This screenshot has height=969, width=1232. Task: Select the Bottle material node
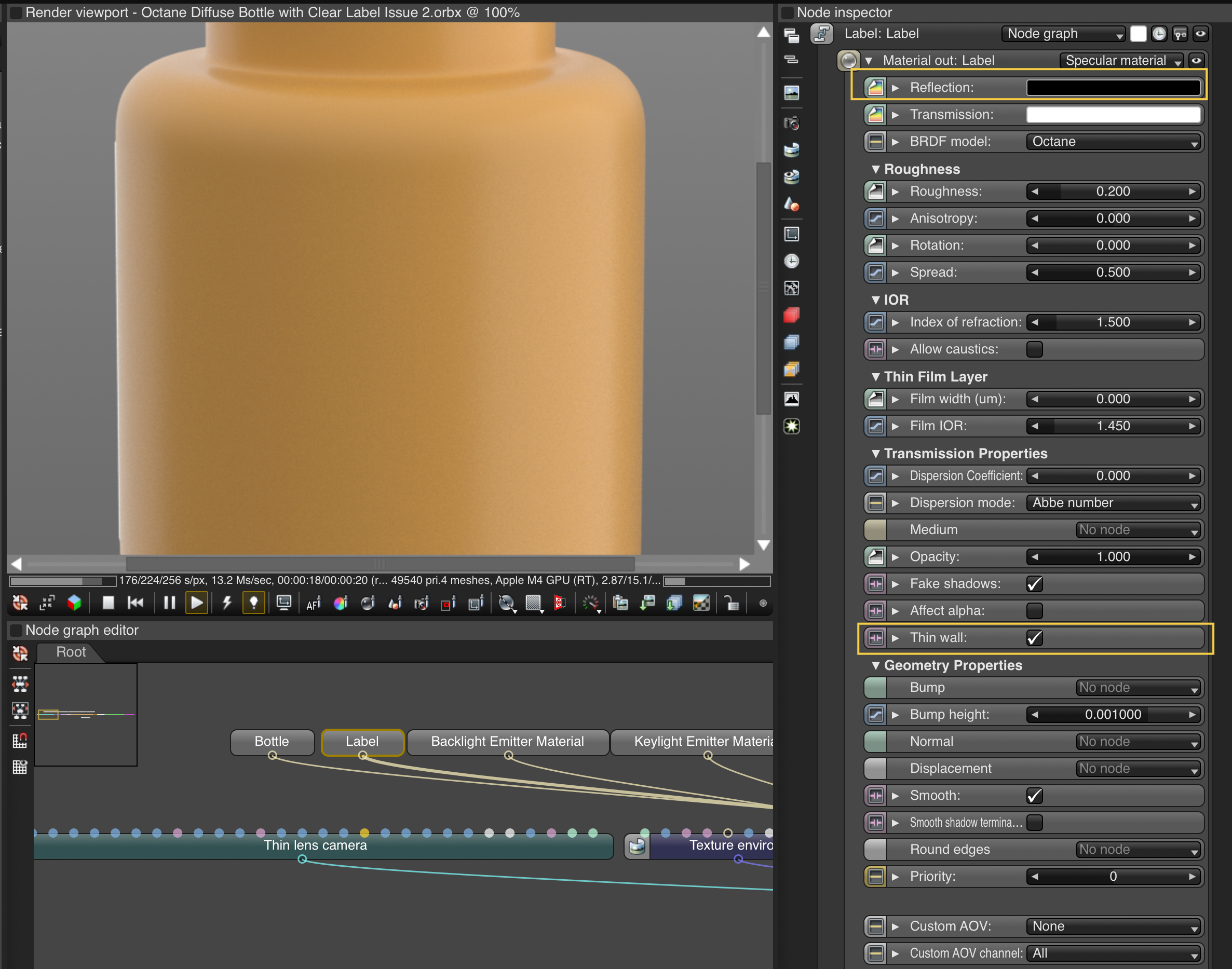pyautogui.click(x=272, y=742)
